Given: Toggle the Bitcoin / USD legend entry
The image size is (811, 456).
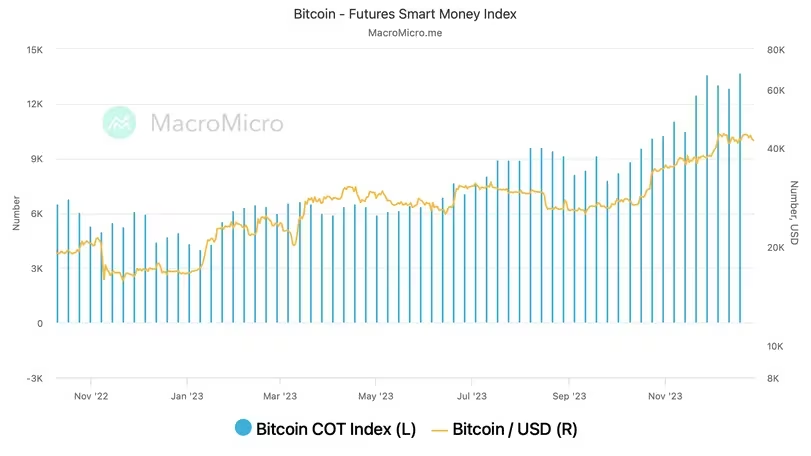Looking at the screenshot, I should pyautogui.click(x=504, y=429).
